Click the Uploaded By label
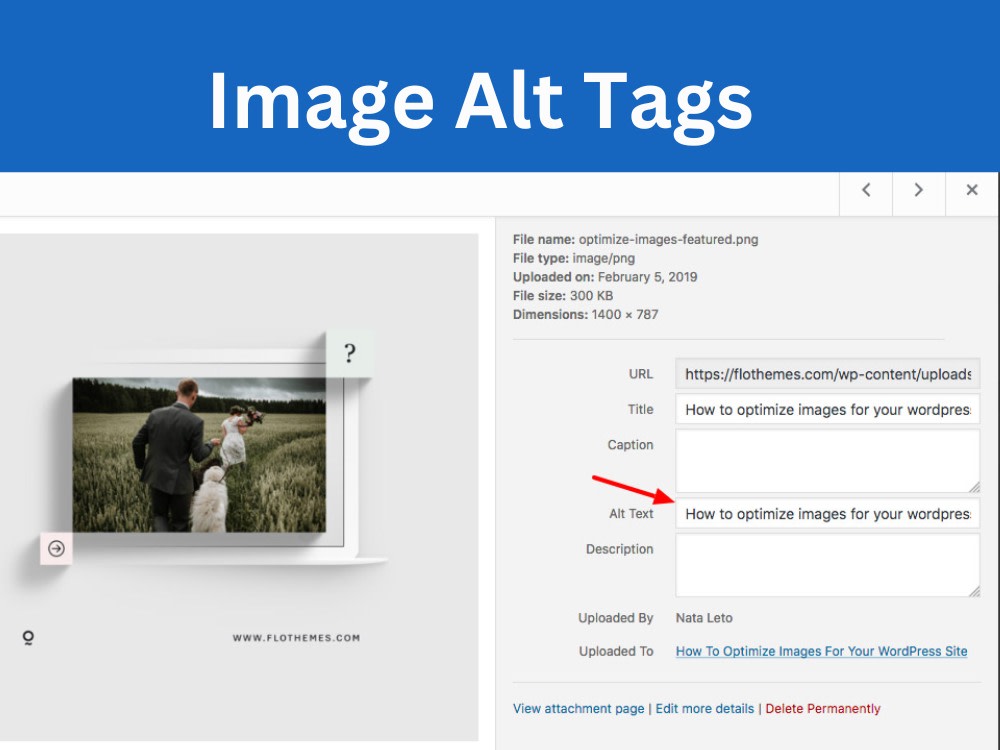 615,618
